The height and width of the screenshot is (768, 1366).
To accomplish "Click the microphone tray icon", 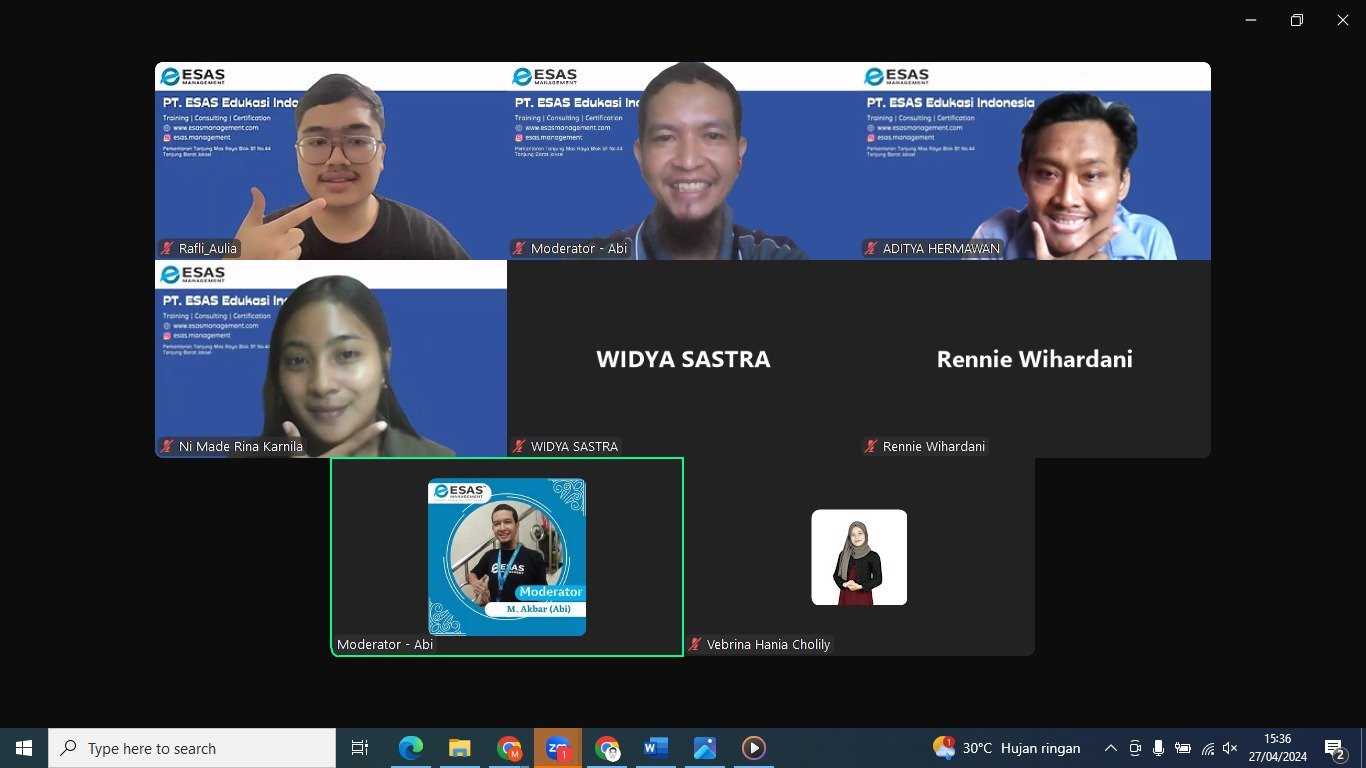I will point(1159,748).
